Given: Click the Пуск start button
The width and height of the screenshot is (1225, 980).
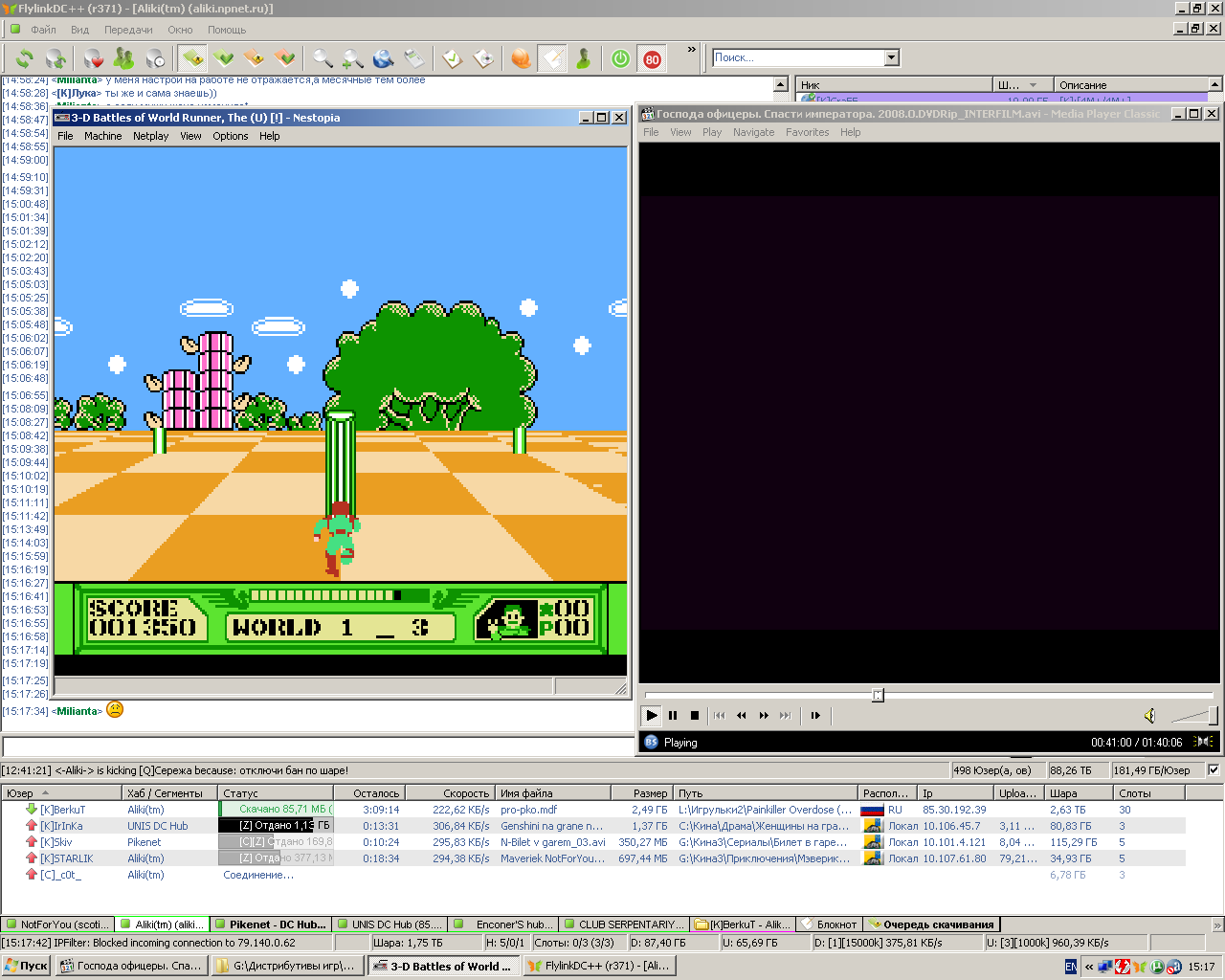Looking at the screenshot, I should coord(26,966).
